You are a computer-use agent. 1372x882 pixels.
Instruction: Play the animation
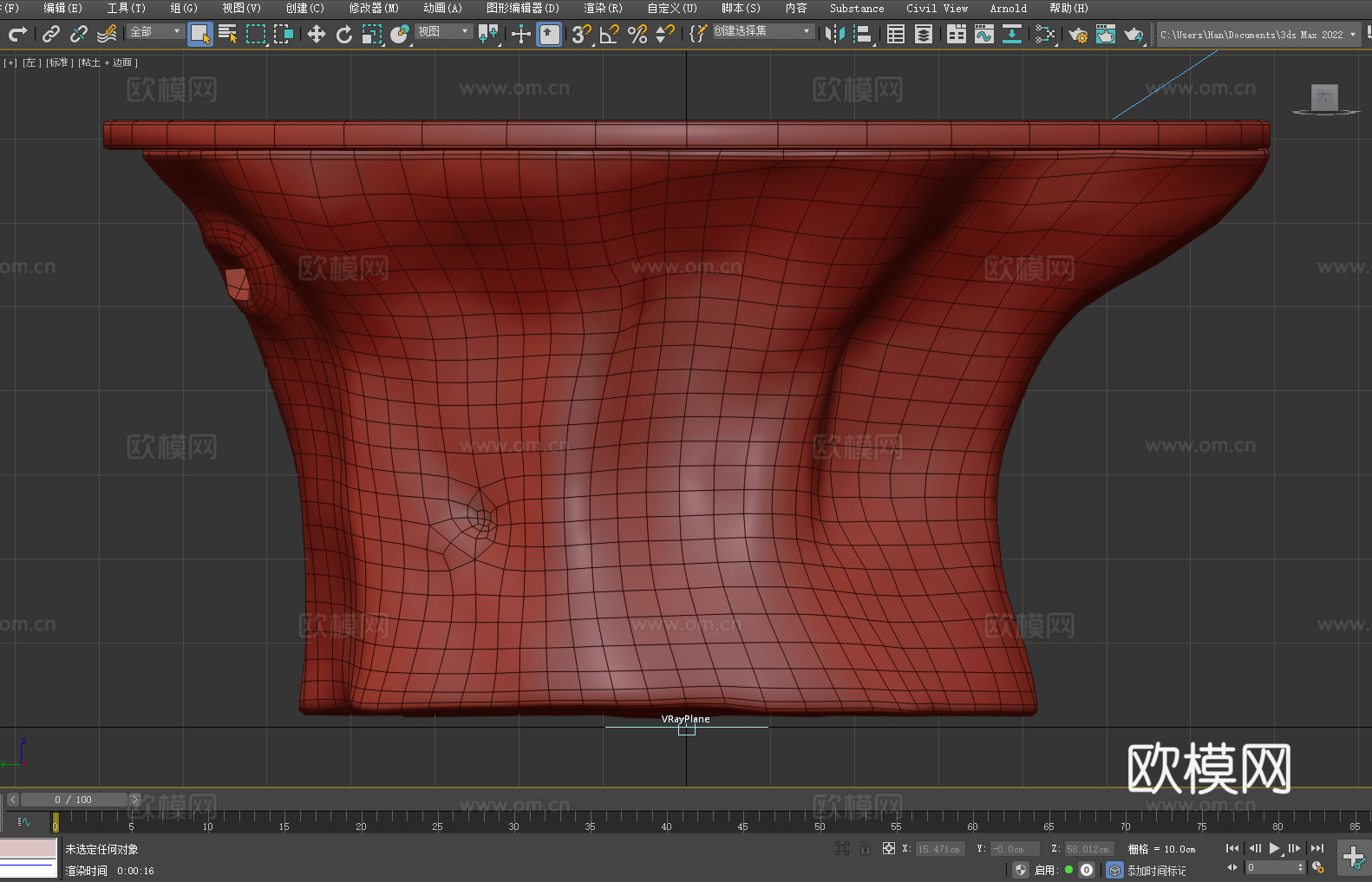coord(1275,848)
